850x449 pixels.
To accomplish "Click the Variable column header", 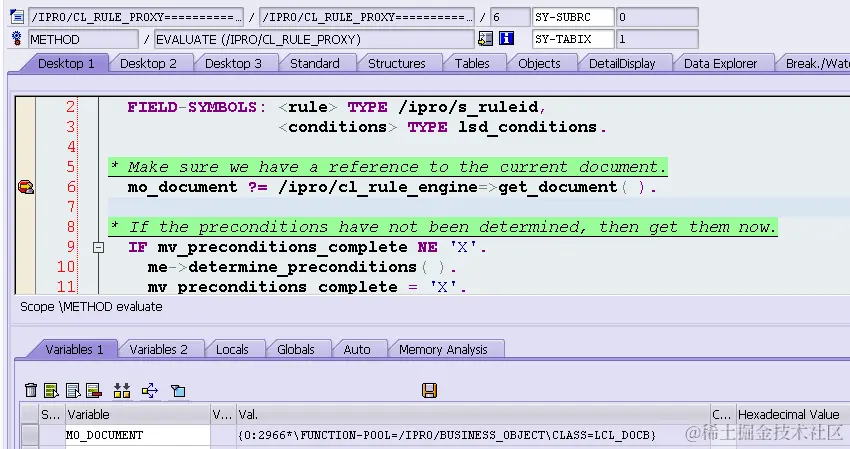I will 138,414.
